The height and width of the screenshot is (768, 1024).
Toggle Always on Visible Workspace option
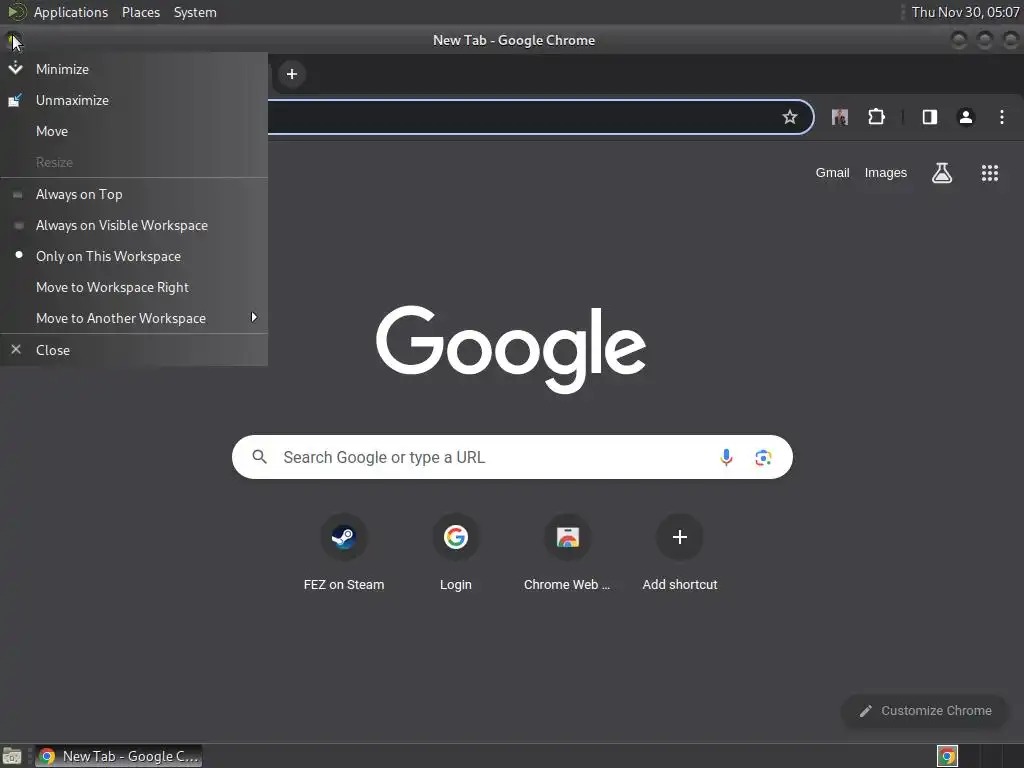click(x=134, y=225)
